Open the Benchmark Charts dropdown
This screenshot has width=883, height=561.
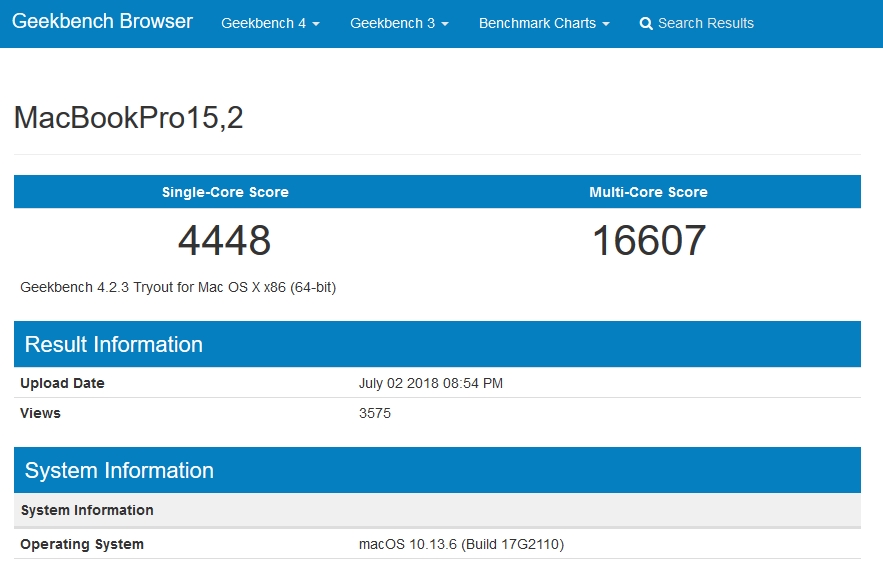tap(544, 23)
